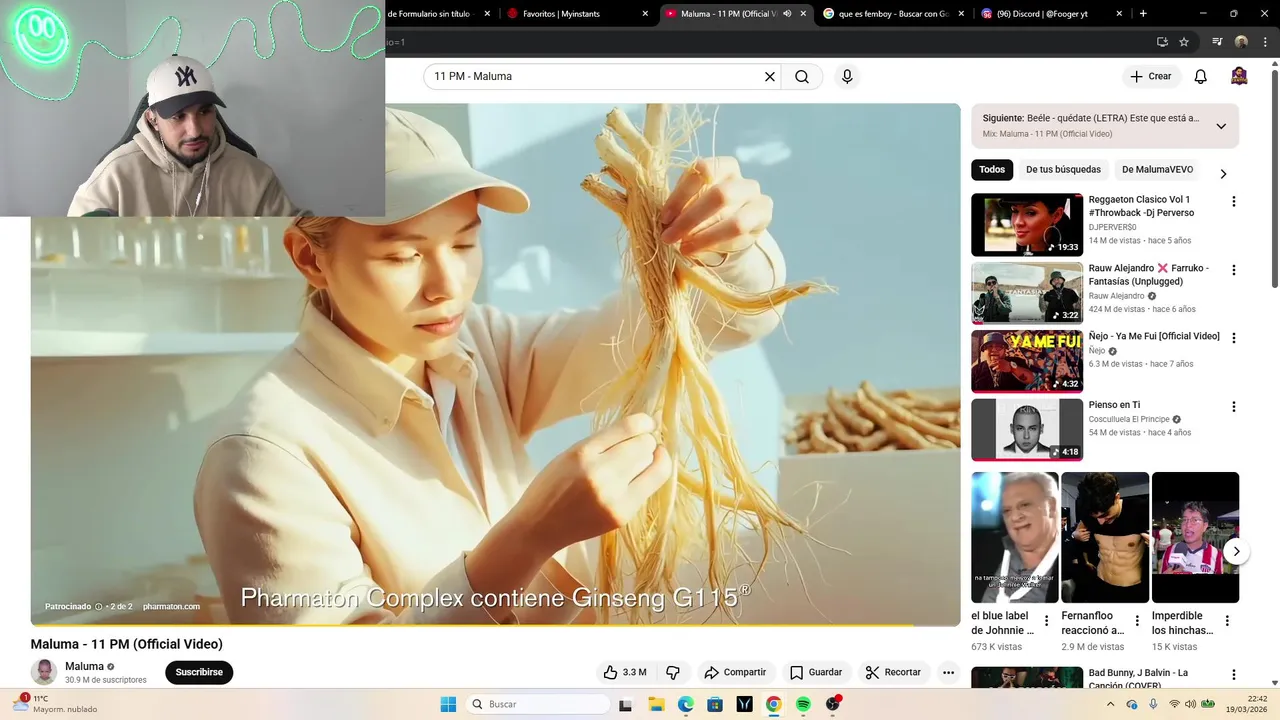Open Microsoft Edge from taskbar
This screenshot has width=1280, height=720.
(x=685, y=704)
